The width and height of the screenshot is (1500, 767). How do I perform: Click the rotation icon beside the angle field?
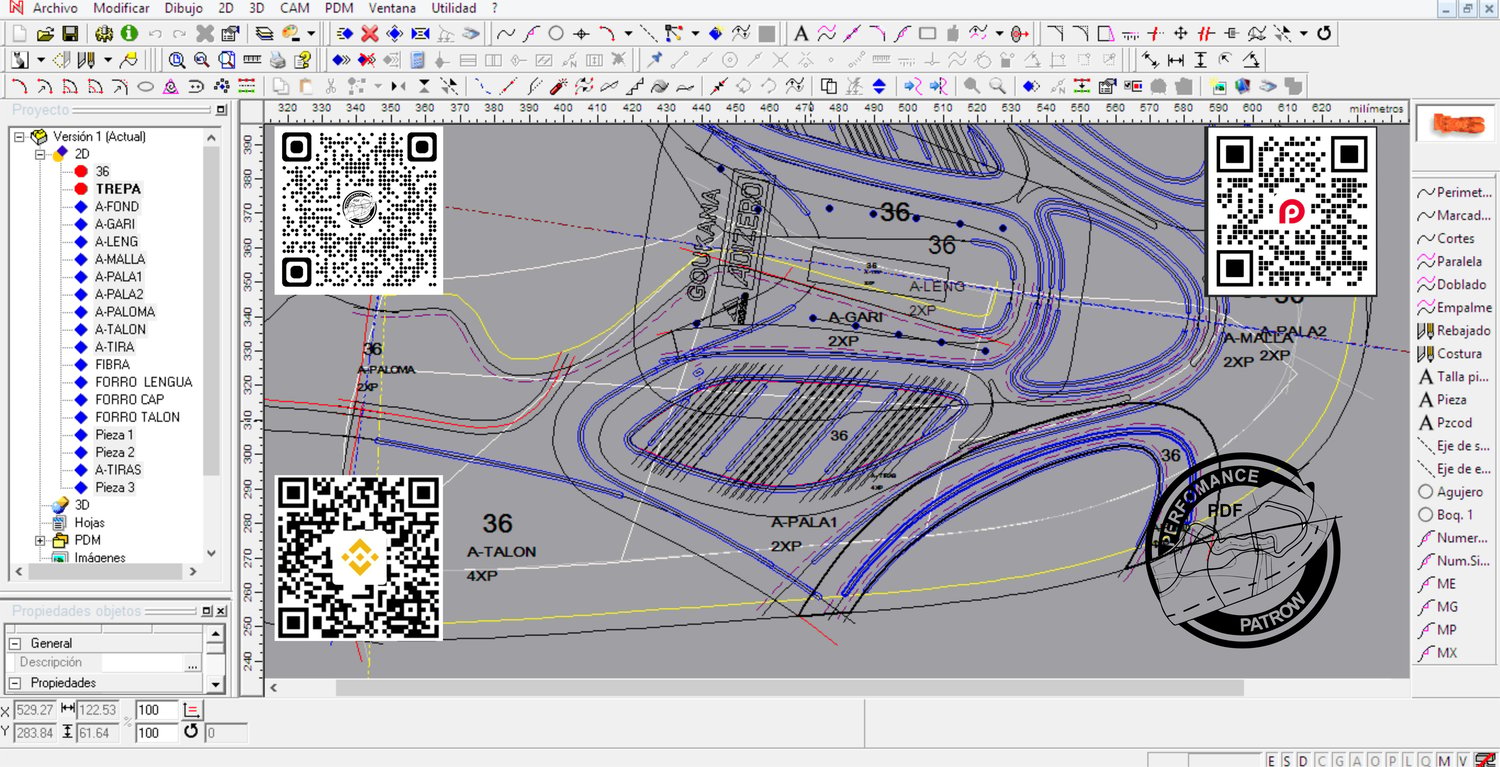[191, 732]
